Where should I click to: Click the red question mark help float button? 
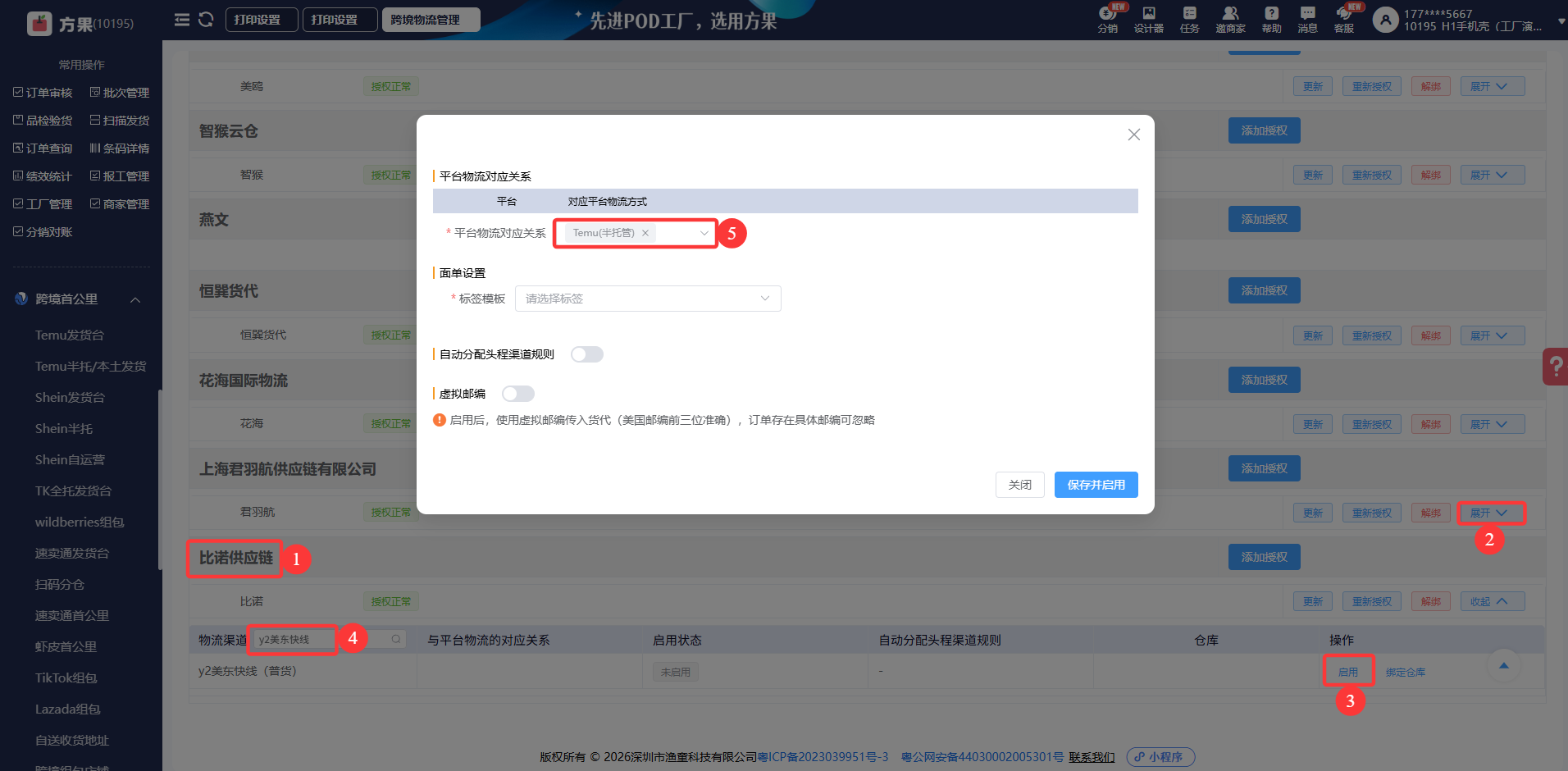pos(1556,367)
